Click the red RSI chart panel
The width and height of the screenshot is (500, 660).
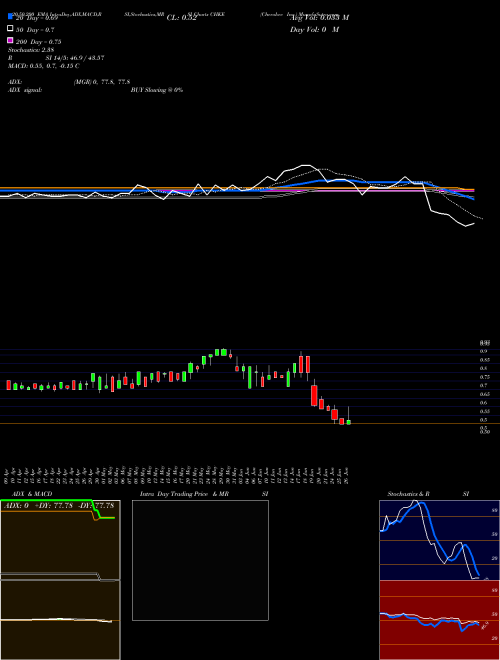[x=439, y=620]
